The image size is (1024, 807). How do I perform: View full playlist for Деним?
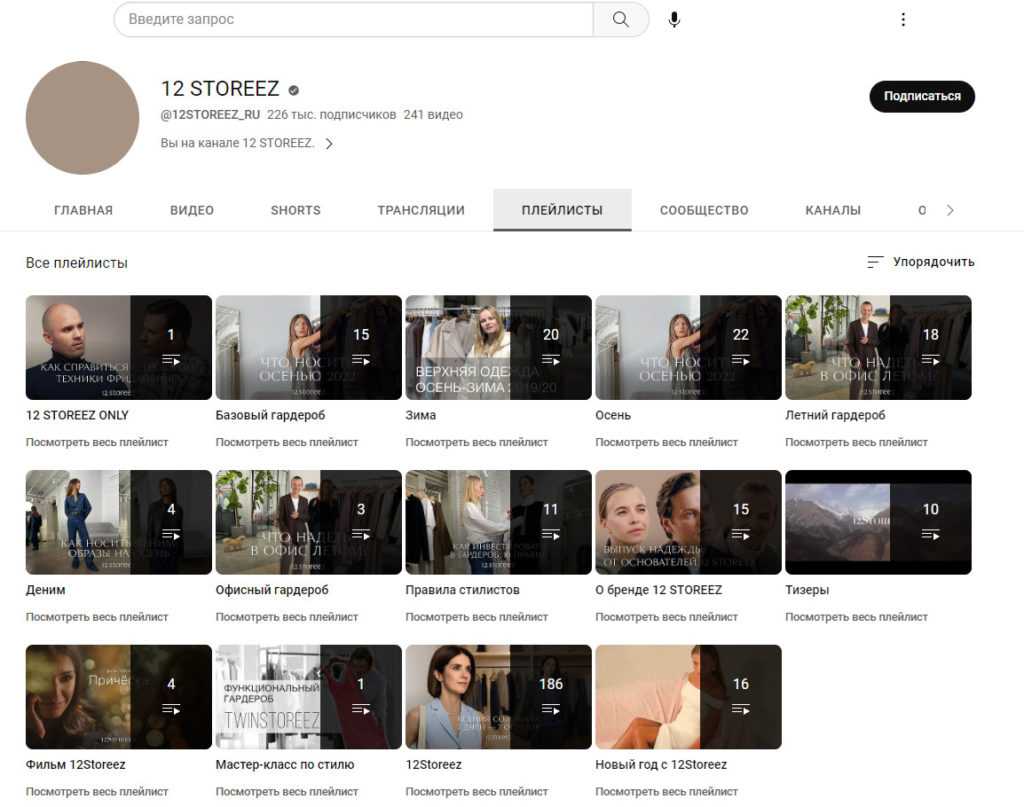click(97, 617)
